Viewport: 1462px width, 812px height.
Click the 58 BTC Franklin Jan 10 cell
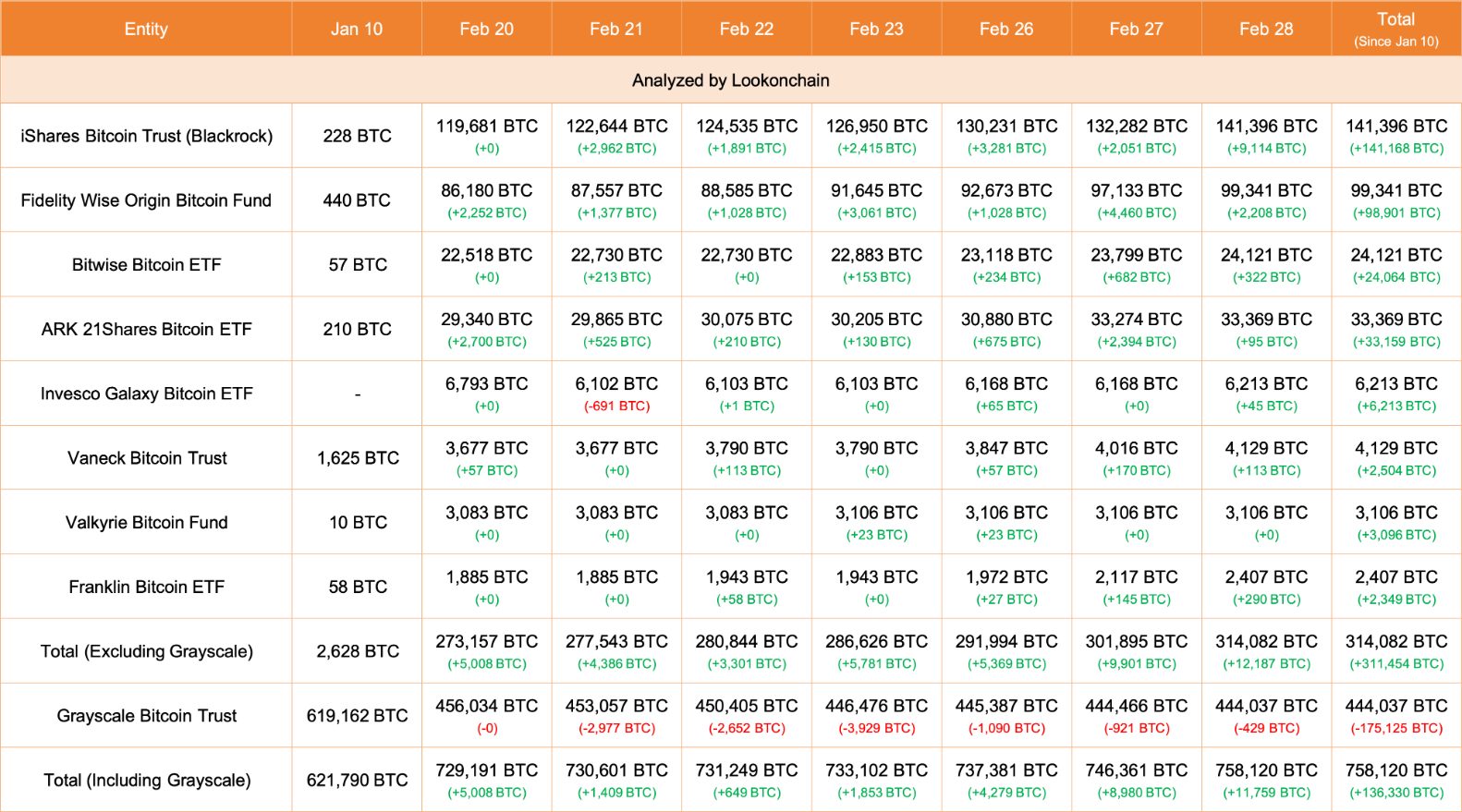[357, 587]
